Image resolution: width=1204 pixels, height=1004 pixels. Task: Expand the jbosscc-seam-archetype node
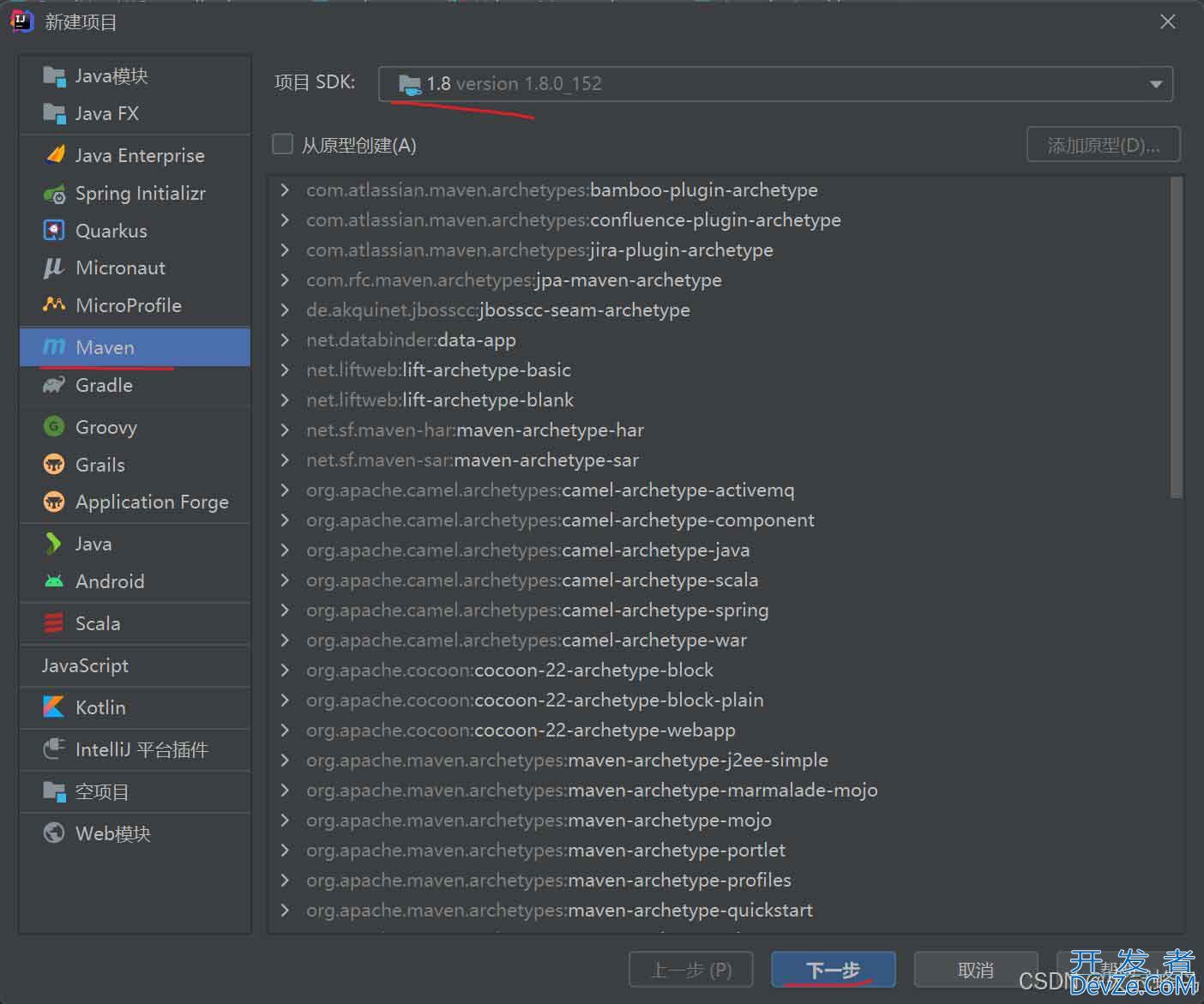(285, 310)
